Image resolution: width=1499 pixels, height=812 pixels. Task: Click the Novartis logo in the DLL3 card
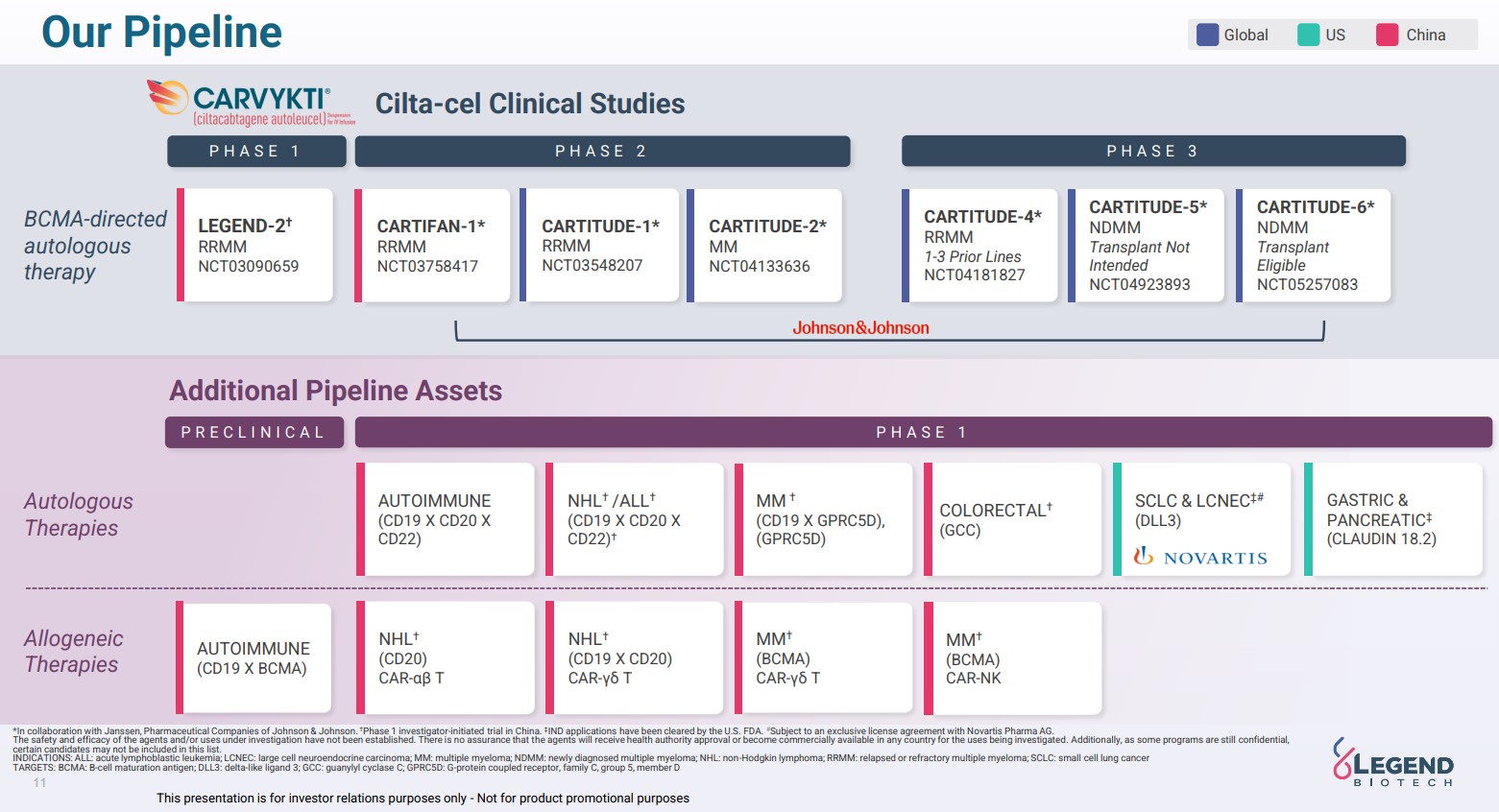tap(1200, 557)
